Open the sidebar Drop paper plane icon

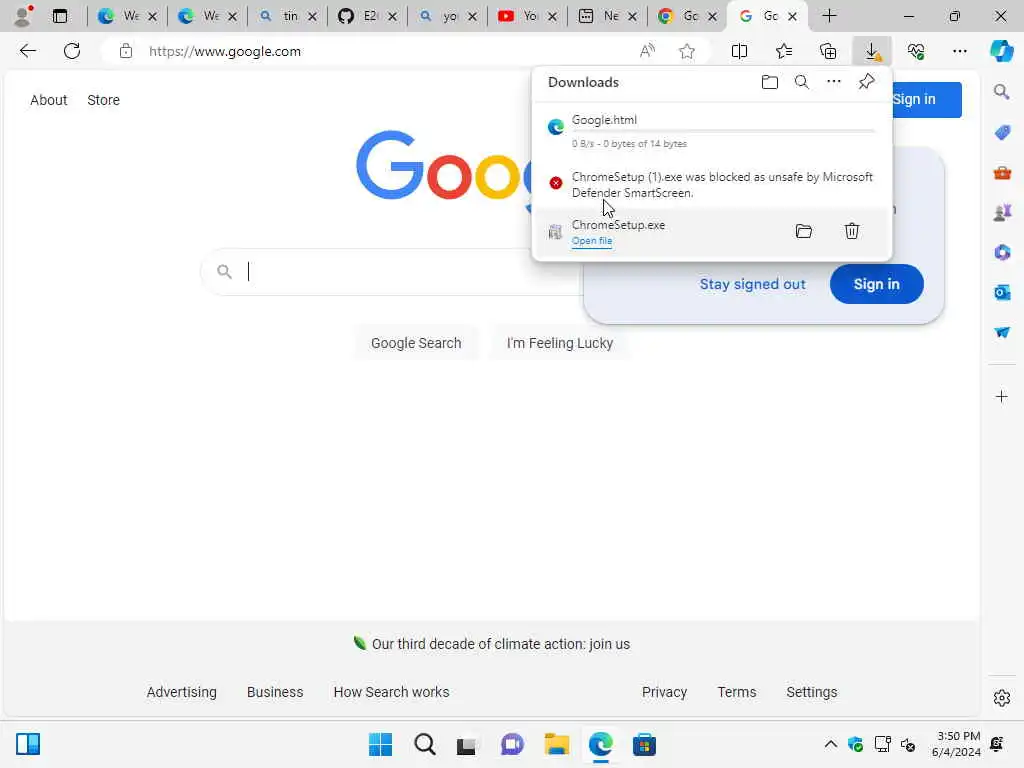(1002, 332)
